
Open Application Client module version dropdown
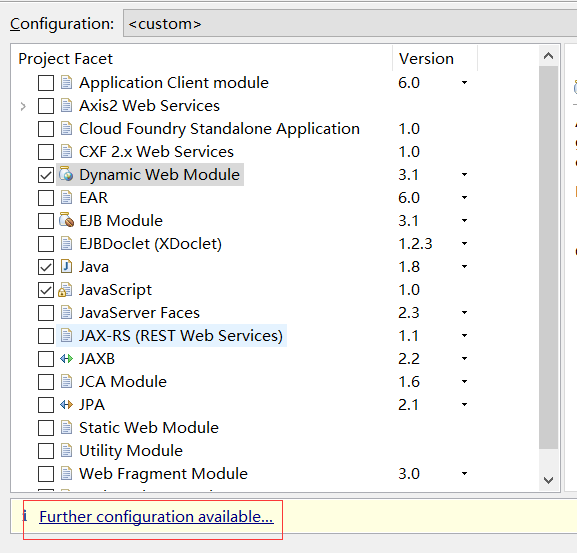[x=464, y=82]
